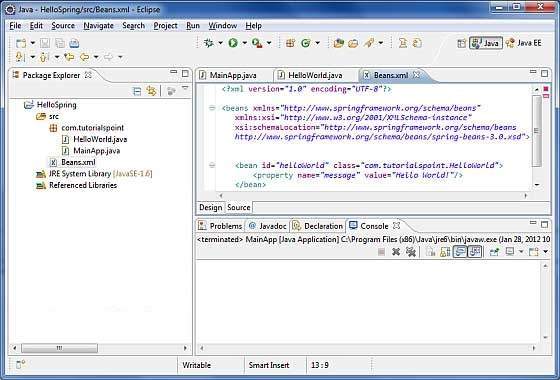Image resolution: width=560 pixels, height=380 pixels.
Task: Open the Package Explorer view menu triangle
Action: (185, 88)
